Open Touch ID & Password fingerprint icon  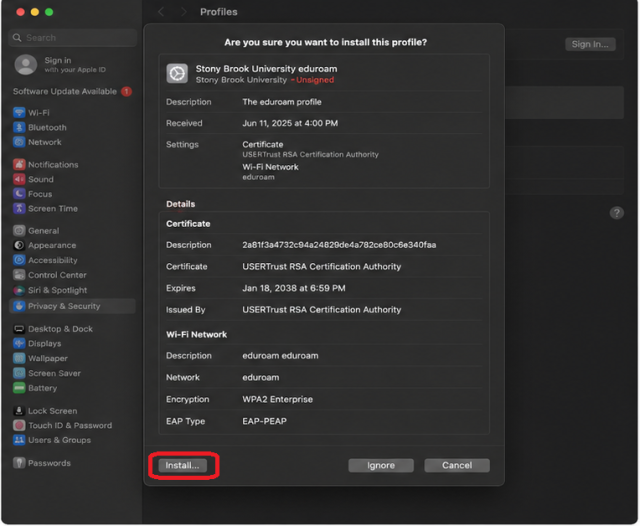[x=19, y=426]
